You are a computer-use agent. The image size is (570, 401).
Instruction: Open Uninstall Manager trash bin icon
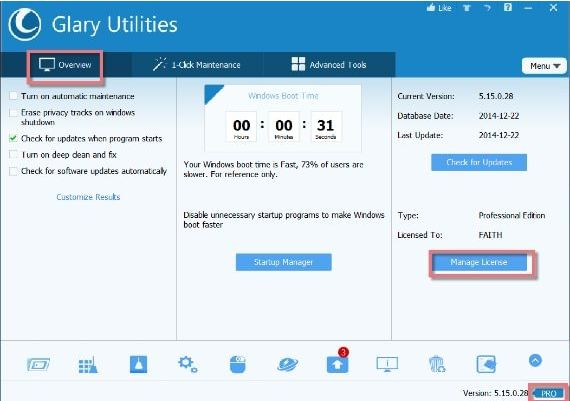point(437,364)
